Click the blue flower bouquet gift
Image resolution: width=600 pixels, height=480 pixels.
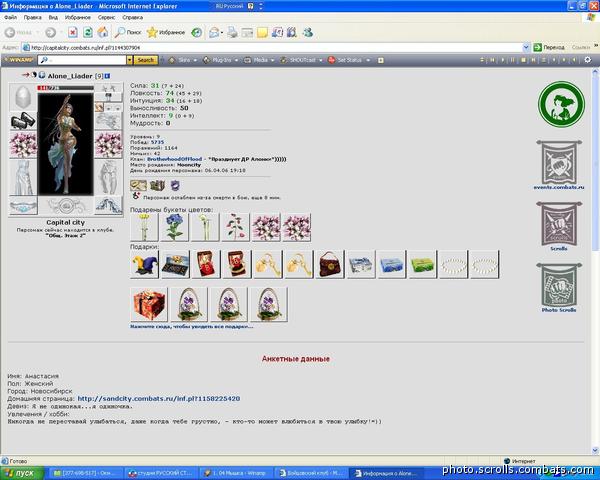pyautogui.click(x=174, y=227)
